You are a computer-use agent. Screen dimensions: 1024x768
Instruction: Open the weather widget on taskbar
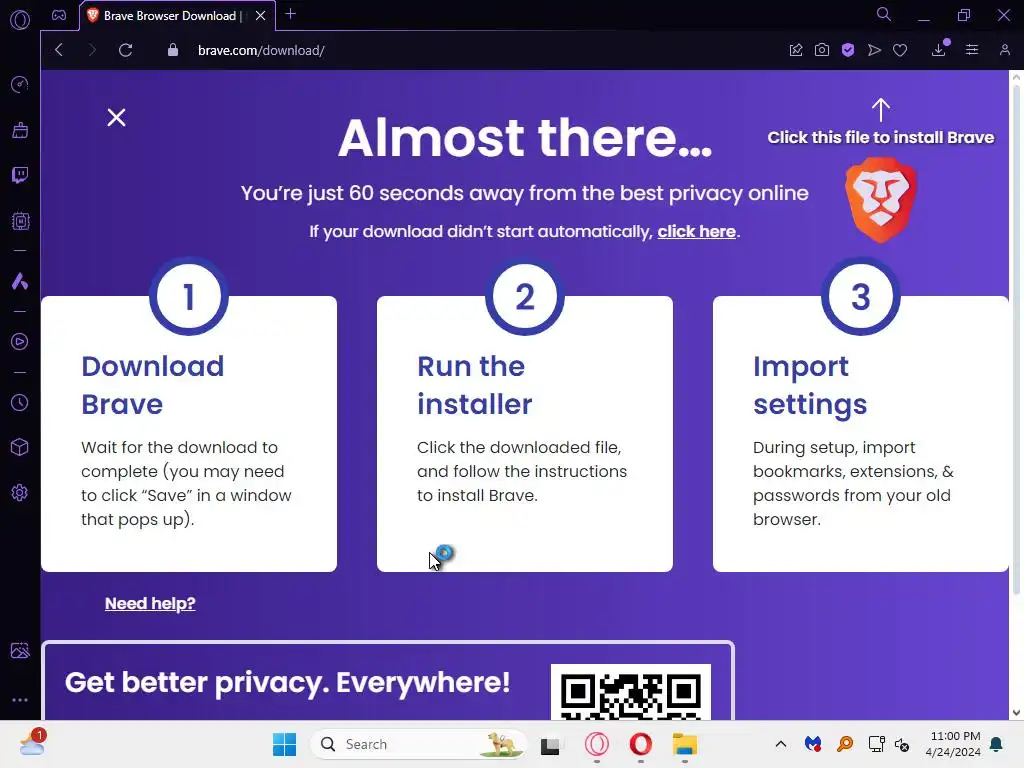pyautogui.click(x=33, y=743)
